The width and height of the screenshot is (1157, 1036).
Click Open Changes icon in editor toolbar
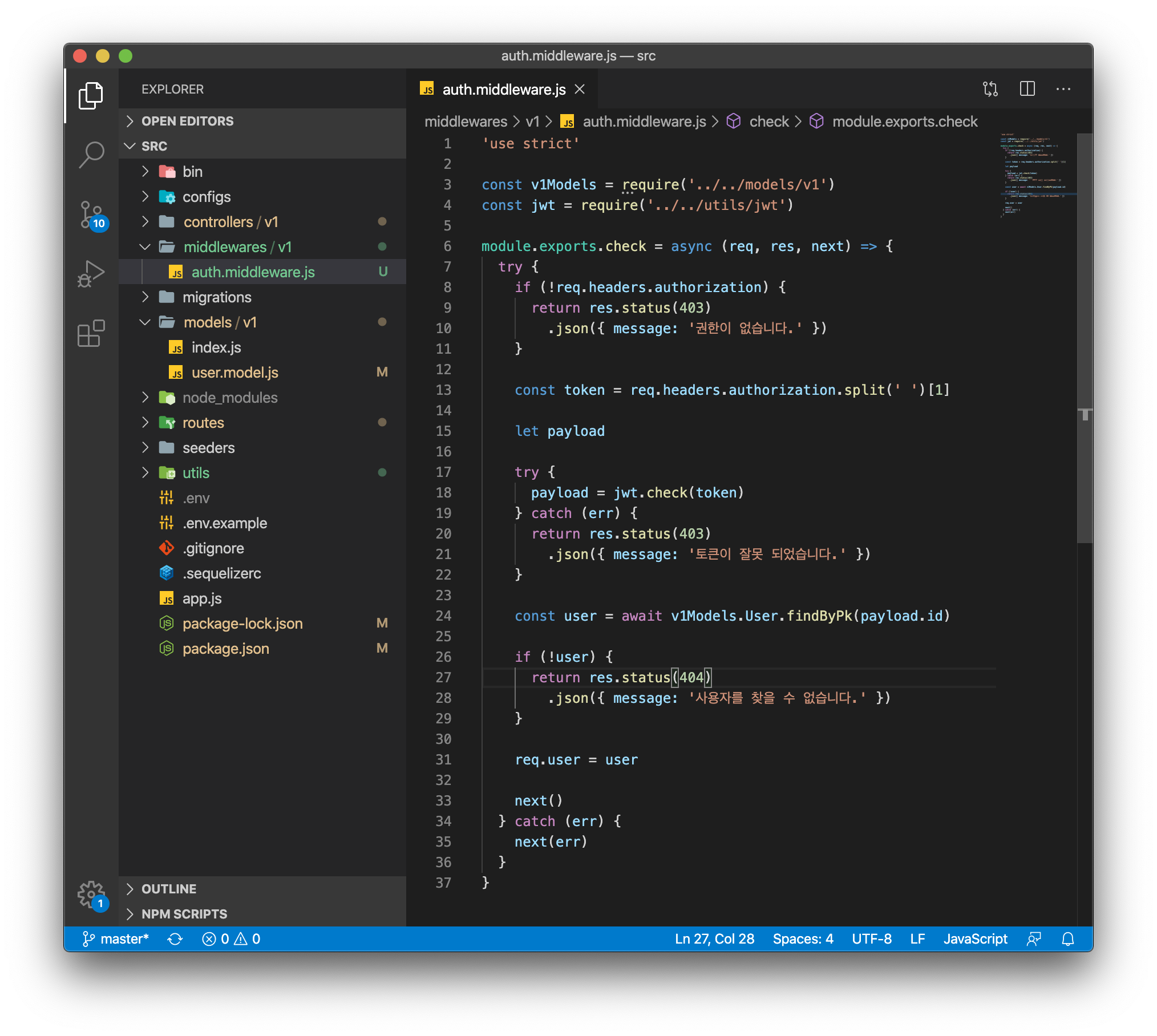click(x=990, y=89)
